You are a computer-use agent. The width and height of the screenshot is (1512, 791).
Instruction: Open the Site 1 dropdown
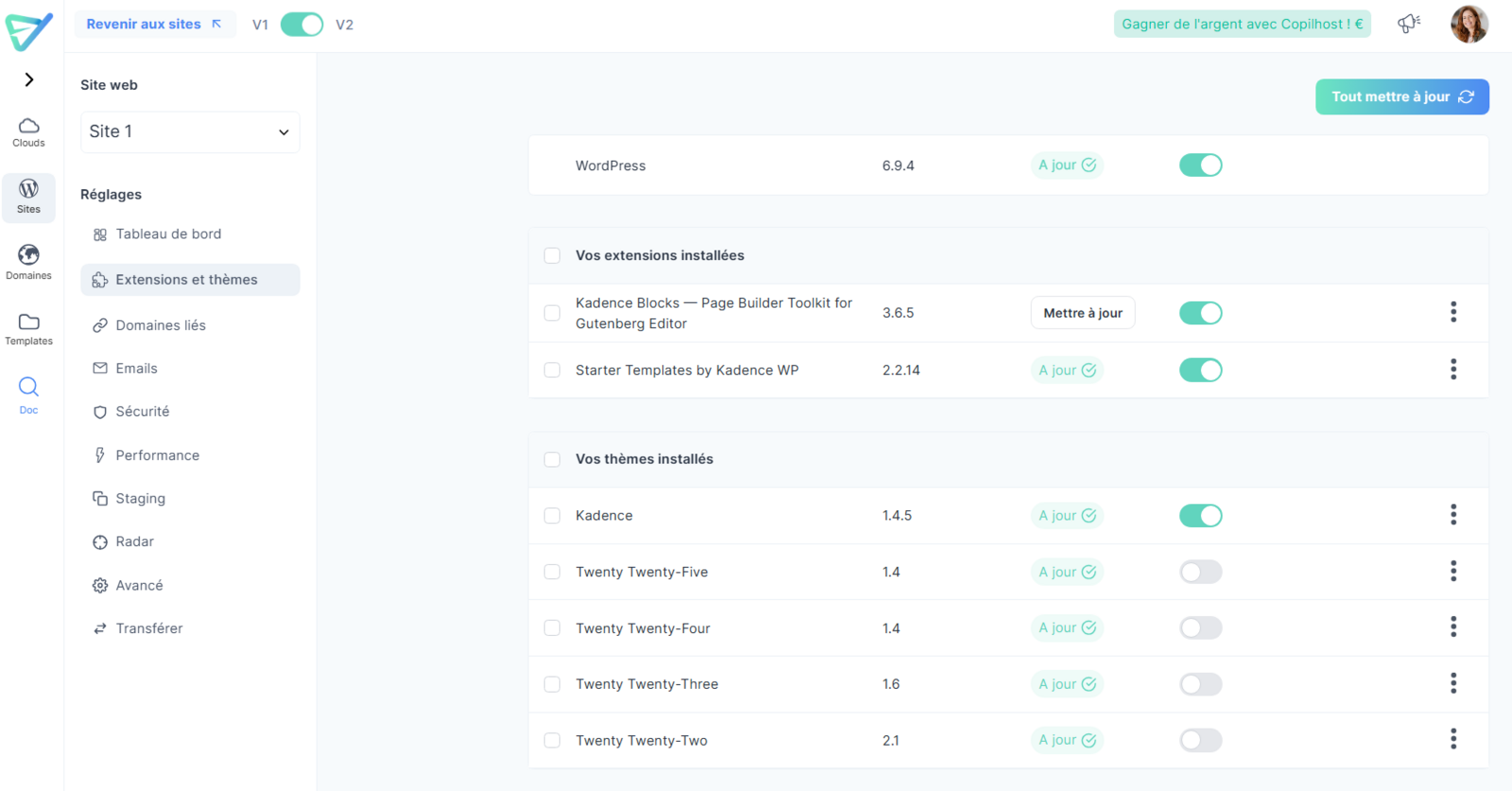pyautogui.click(x=190, y=131)
